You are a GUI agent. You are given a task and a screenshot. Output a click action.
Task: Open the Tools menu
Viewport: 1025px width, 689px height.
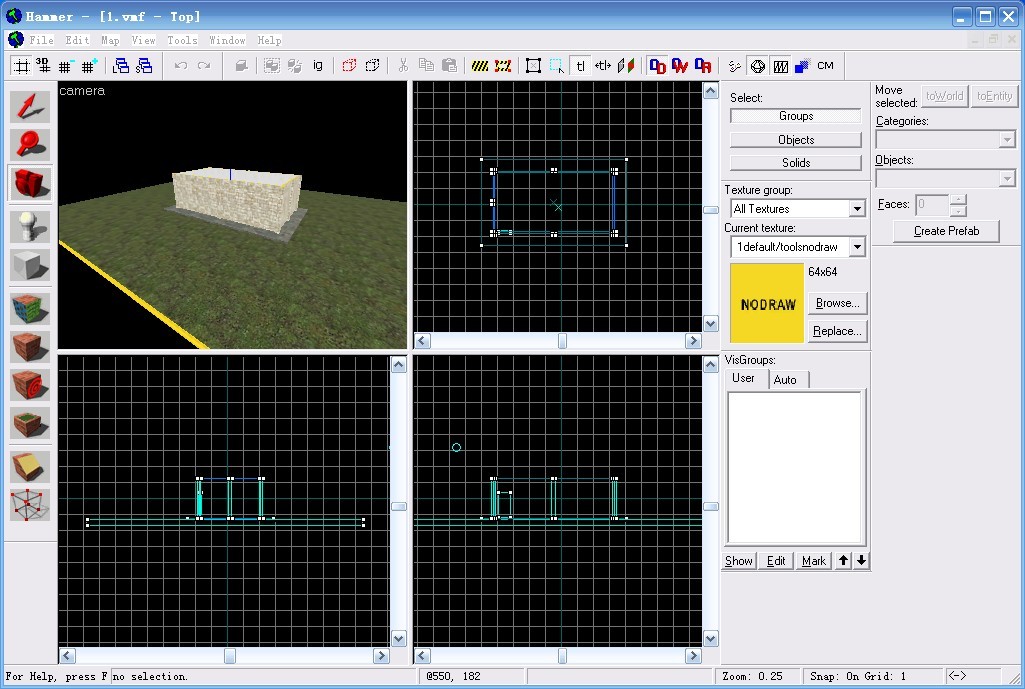pos(182,41)
